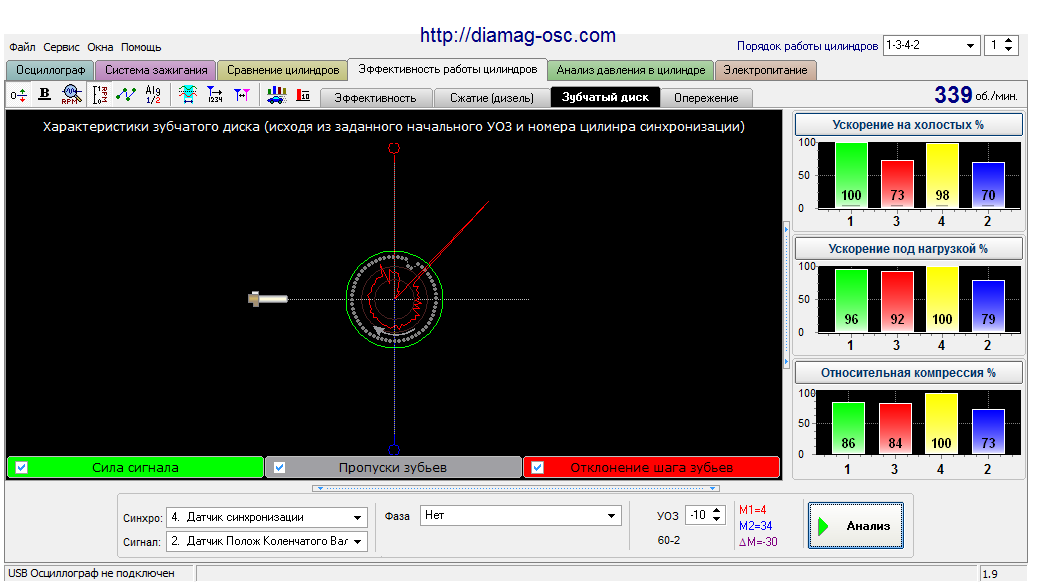Image resolution: width=1040 pixels, height=586 pixels.
Task: Switch algorithm with Alg 1/2 icon
Action: [x=153, y=94]
